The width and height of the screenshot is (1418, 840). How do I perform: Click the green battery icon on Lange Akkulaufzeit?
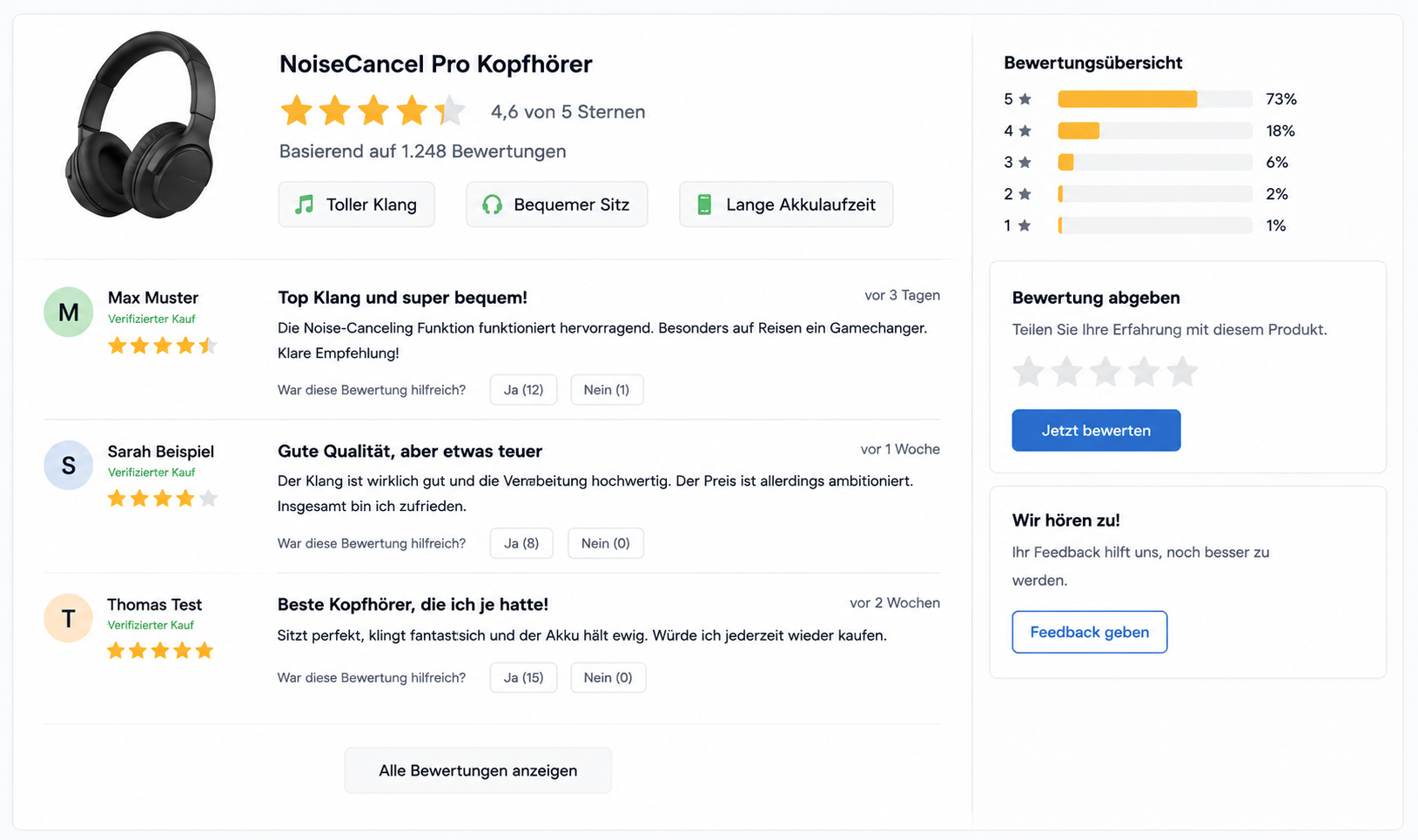pos(705,205)
